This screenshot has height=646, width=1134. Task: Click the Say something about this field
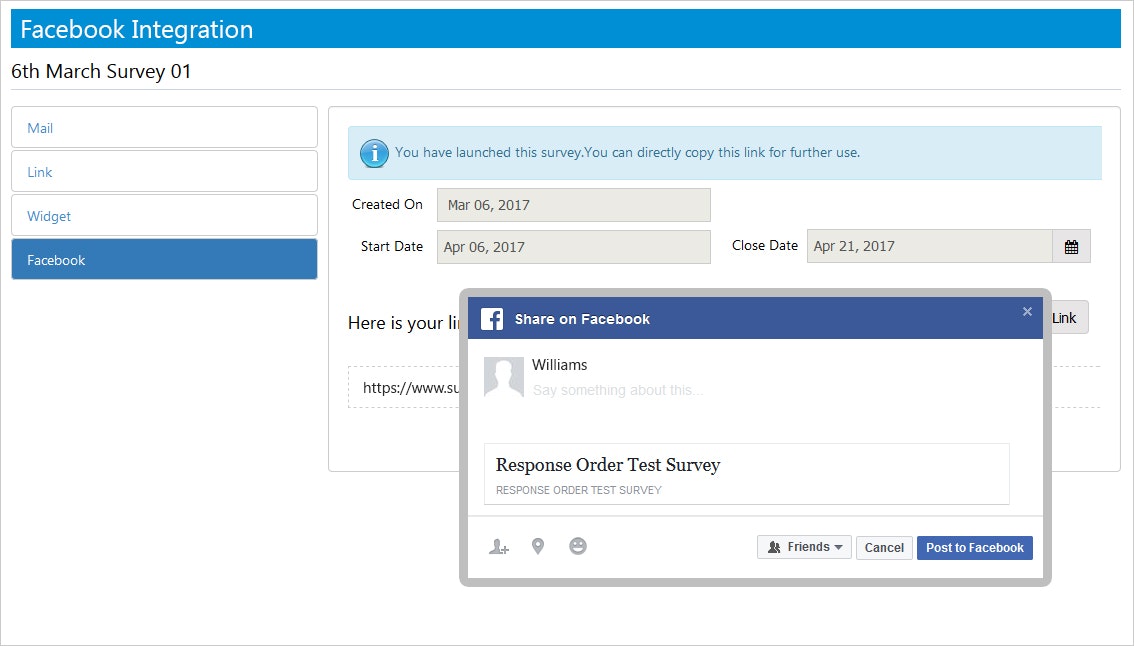point(618,390)
